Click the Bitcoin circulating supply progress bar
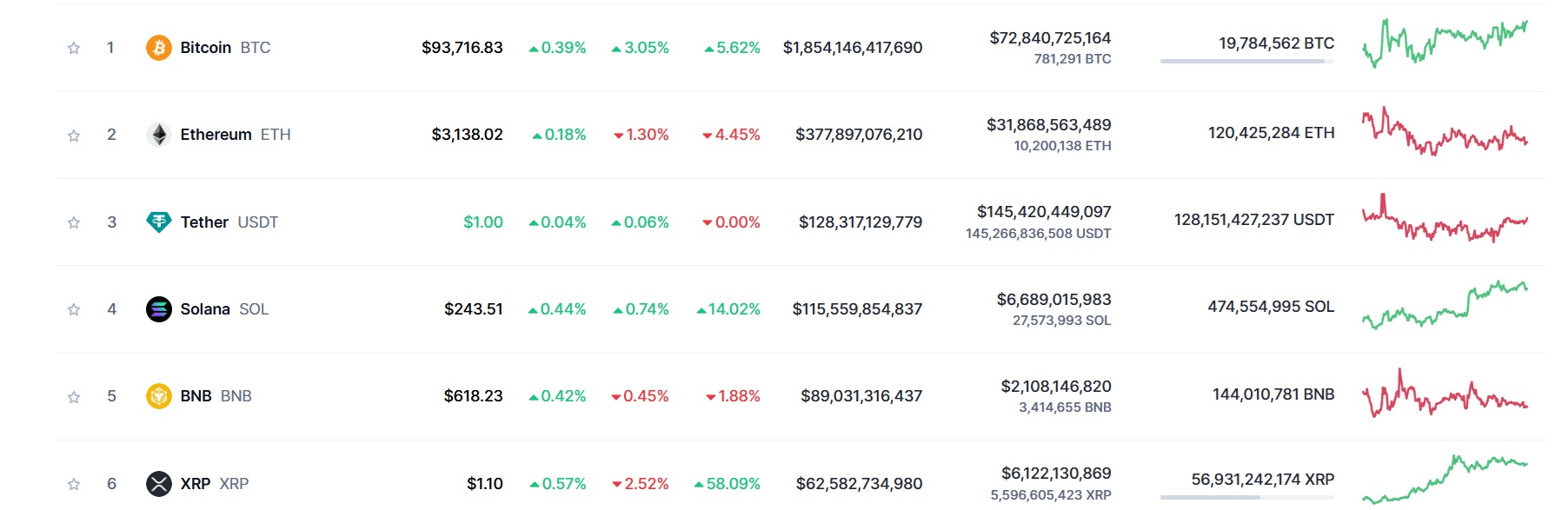 coord(1247,61)
